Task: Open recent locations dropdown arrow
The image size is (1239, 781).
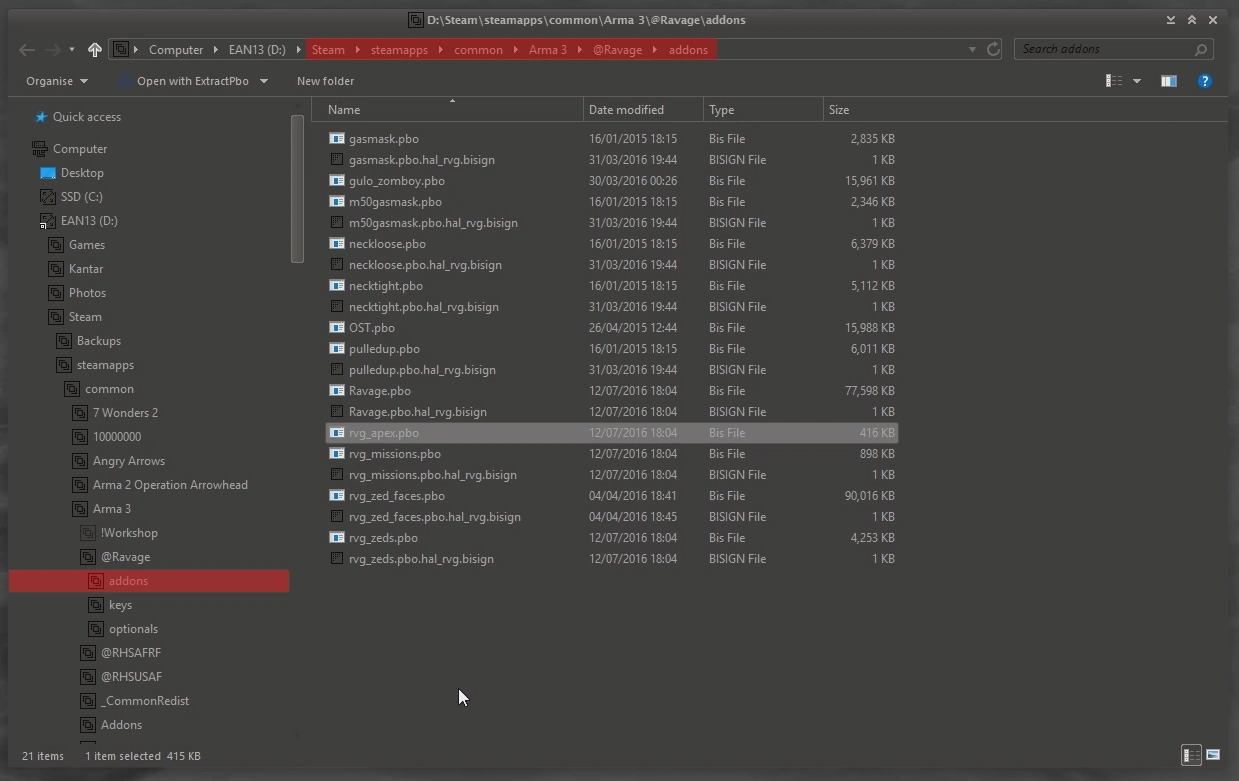Action: click(72, 50)
